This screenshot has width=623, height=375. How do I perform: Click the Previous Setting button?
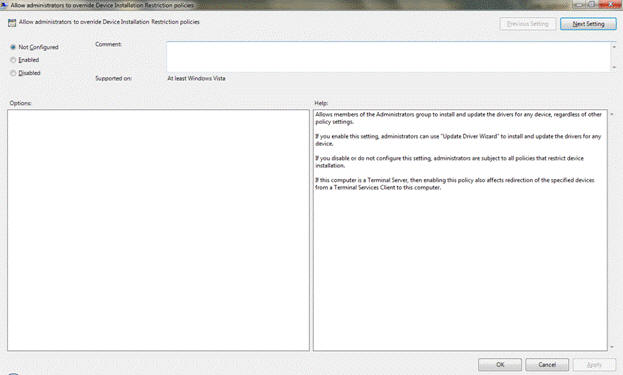(x=527, y=24)
